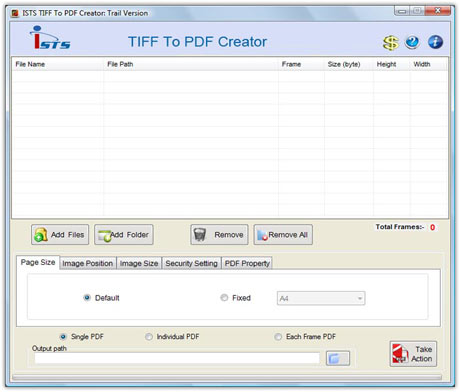Viewport: 460px width, 392px height.
Task: Click the Frame column header
Action: click(301, 64)
